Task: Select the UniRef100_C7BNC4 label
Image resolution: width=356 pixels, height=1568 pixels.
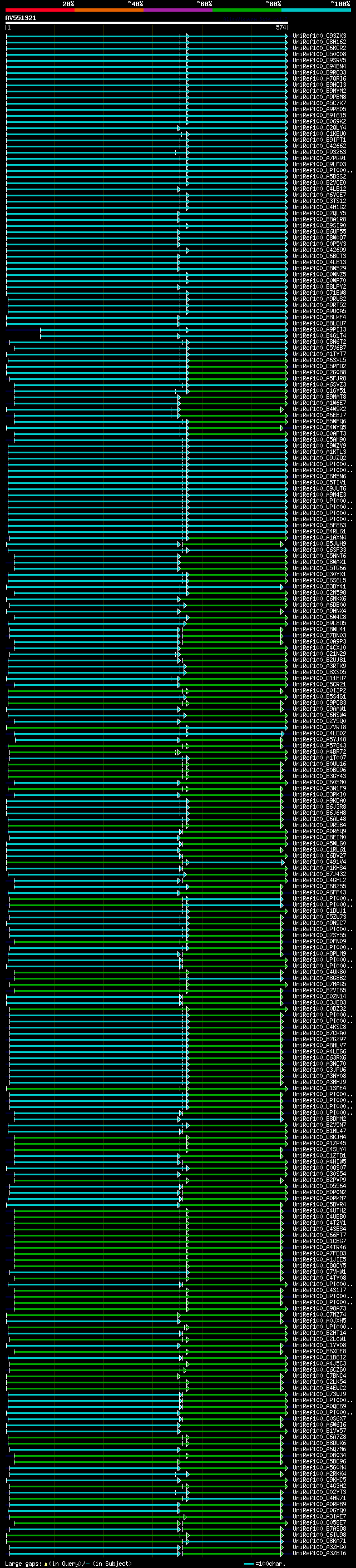Action: point(319,1376)
